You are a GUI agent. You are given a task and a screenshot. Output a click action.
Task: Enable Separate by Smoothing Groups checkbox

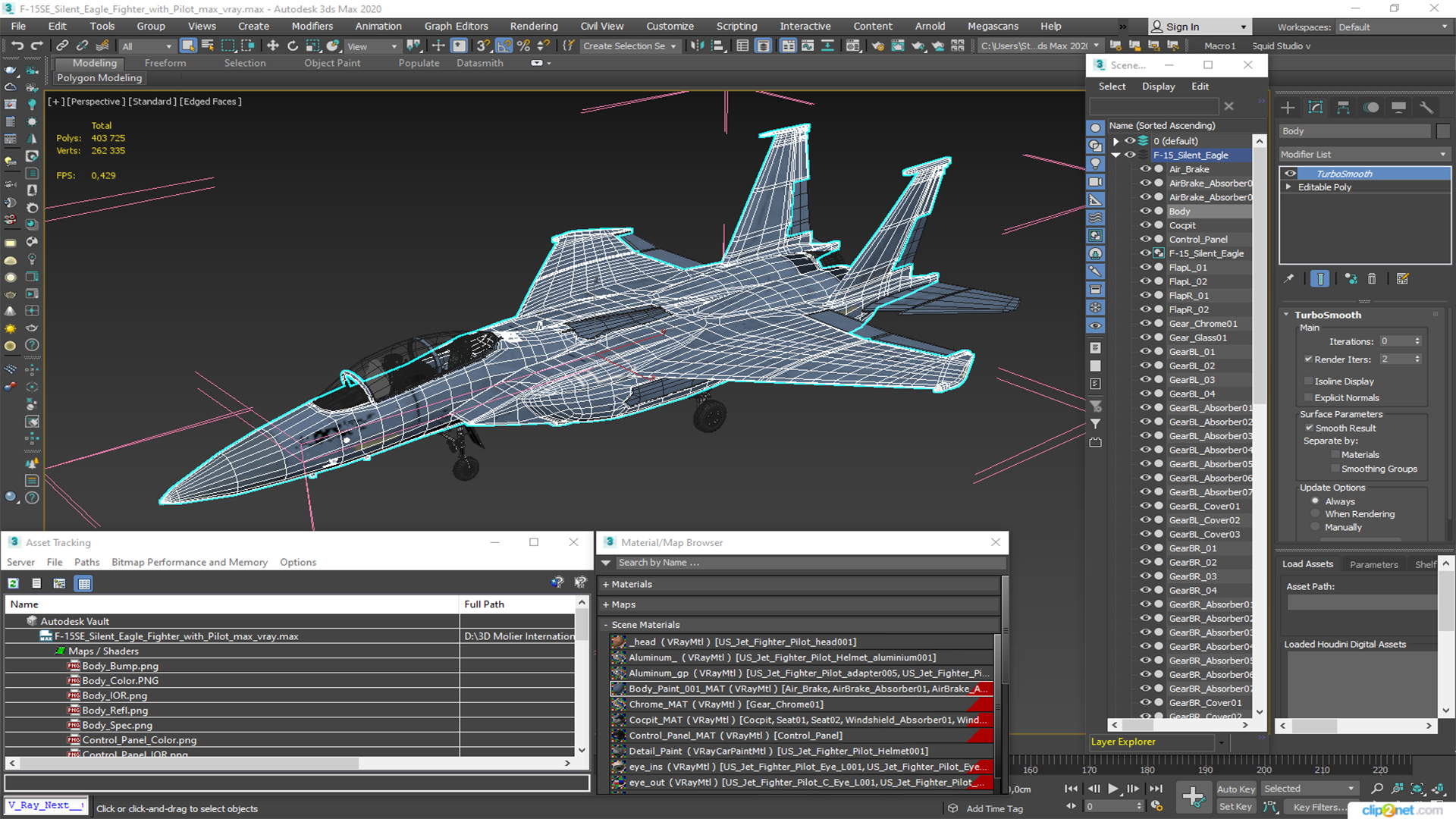click(x=1335, y=469)
